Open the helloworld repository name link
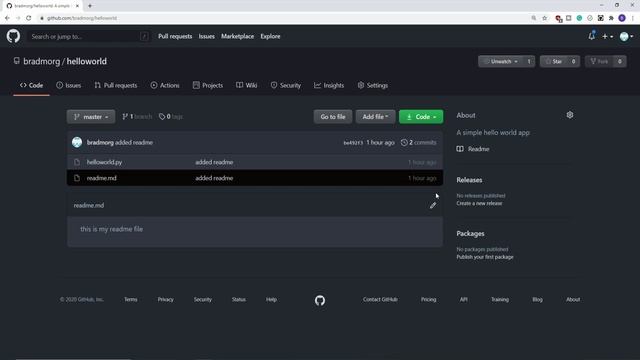The height and width of the screenshot is (360, 640). click(87, 61)
